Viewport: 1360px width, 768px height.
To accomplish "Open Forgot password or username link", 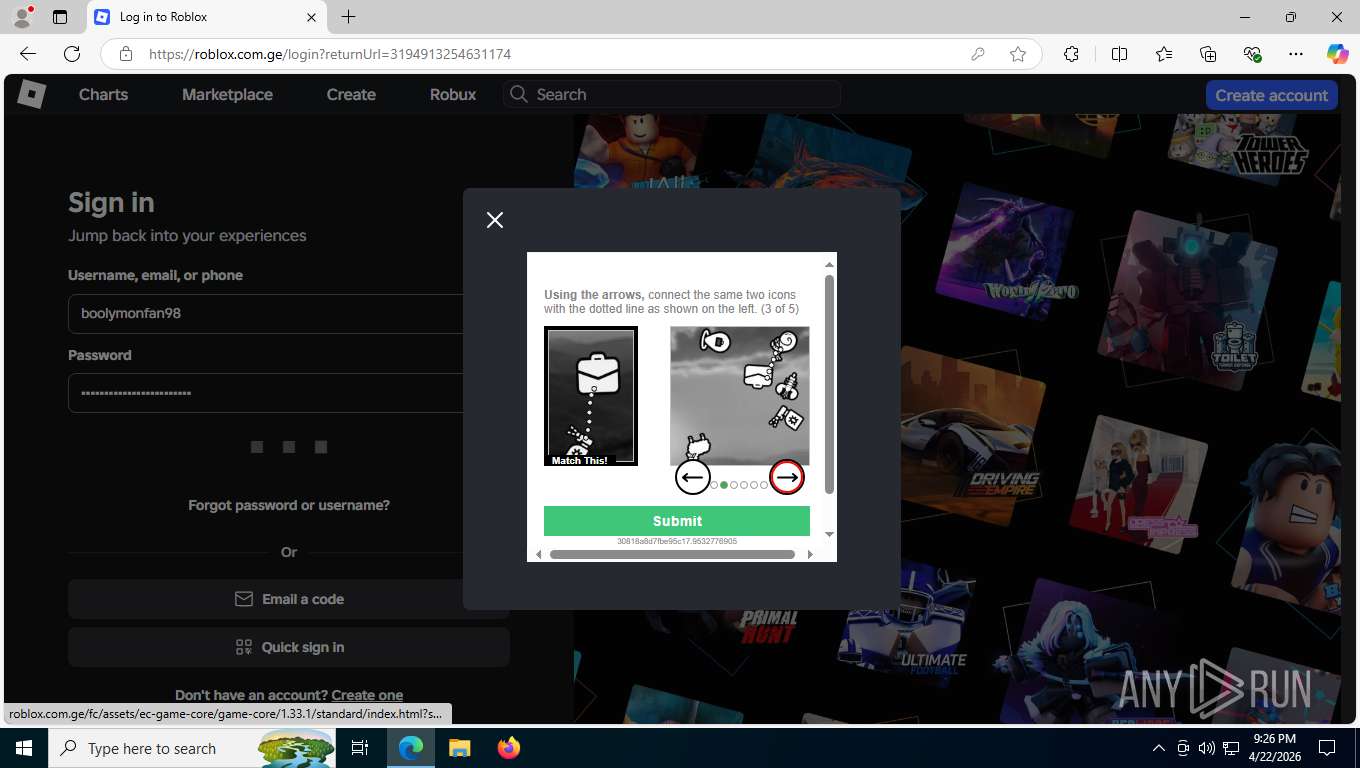I will click(289, 505).
